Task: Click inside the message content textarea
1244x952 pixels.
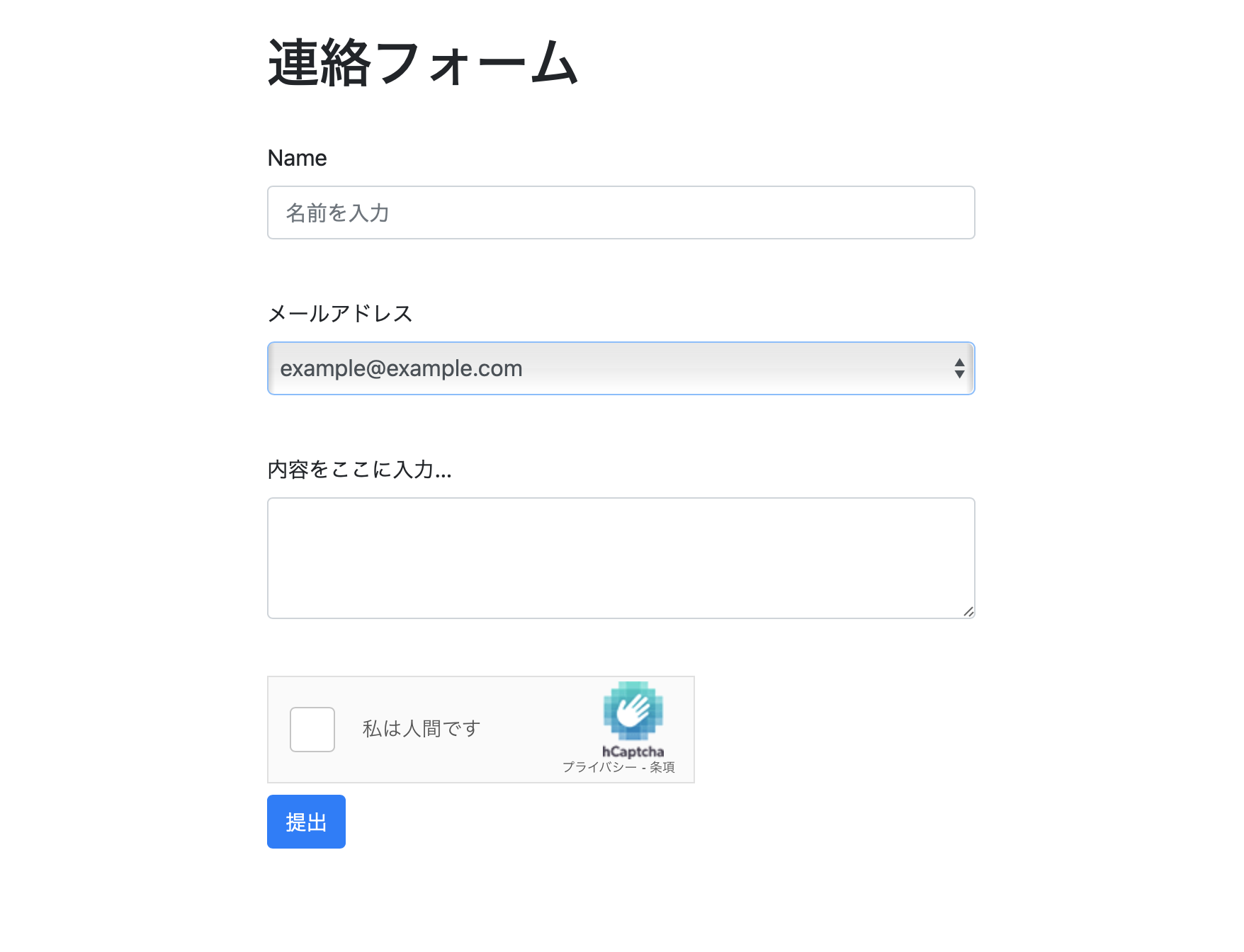Action: [x=621, y=558]
